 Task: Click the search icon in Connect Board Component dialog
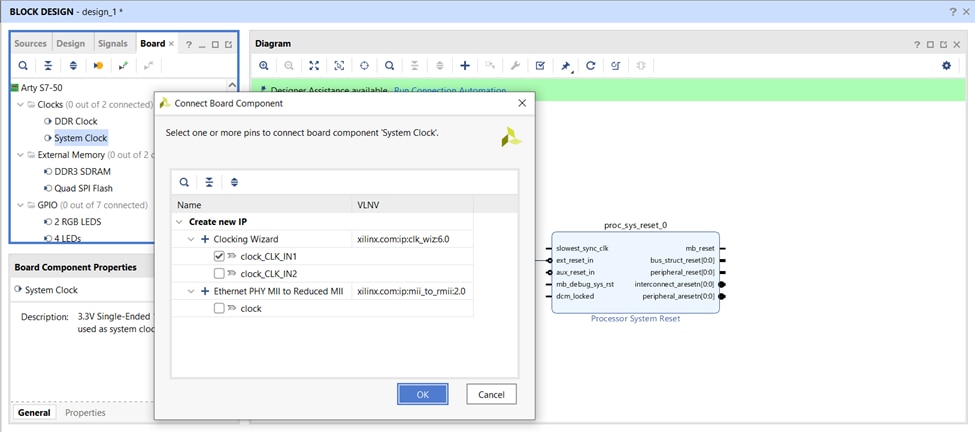[x=184, y=182]
